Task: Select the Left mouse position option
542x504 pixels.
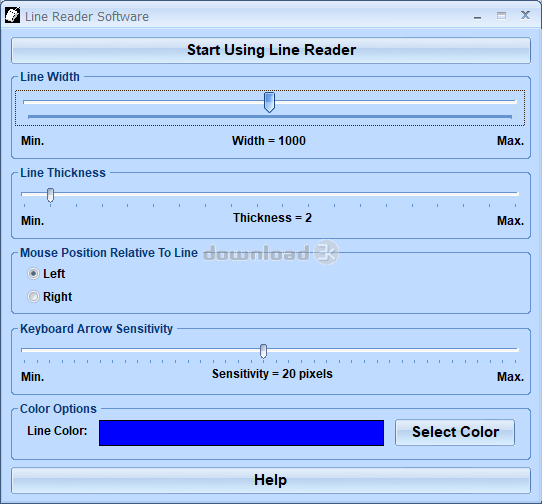Action: tap(46, 274)
